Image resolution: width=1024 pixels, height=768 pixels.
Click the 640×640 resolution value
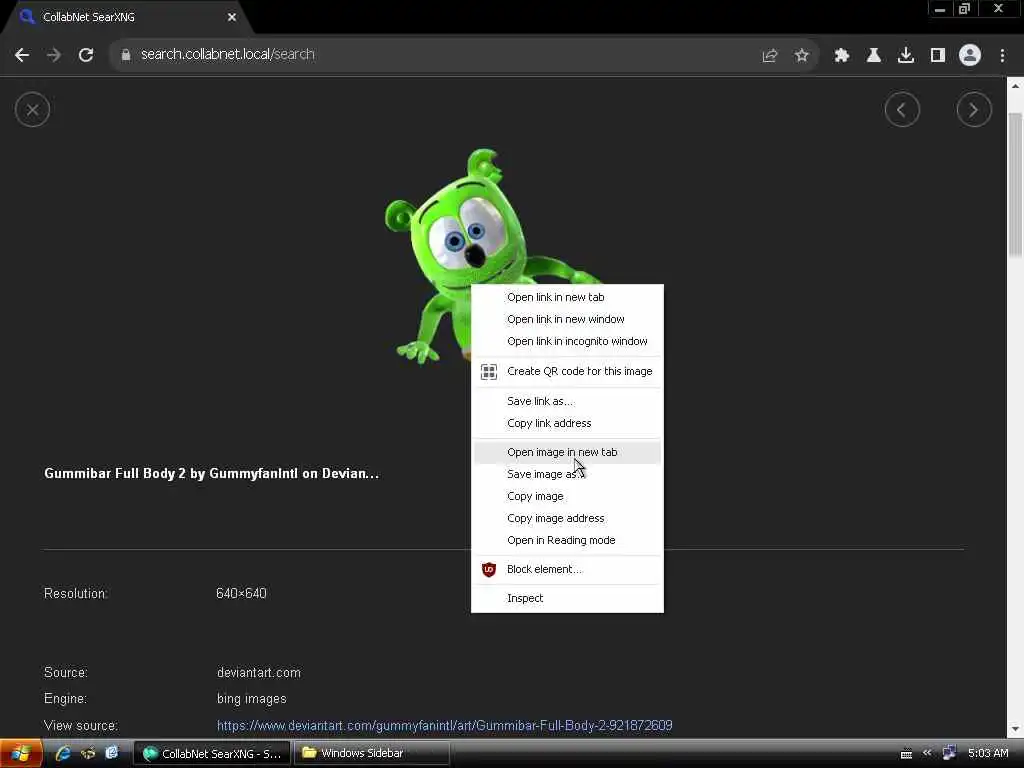241,594
